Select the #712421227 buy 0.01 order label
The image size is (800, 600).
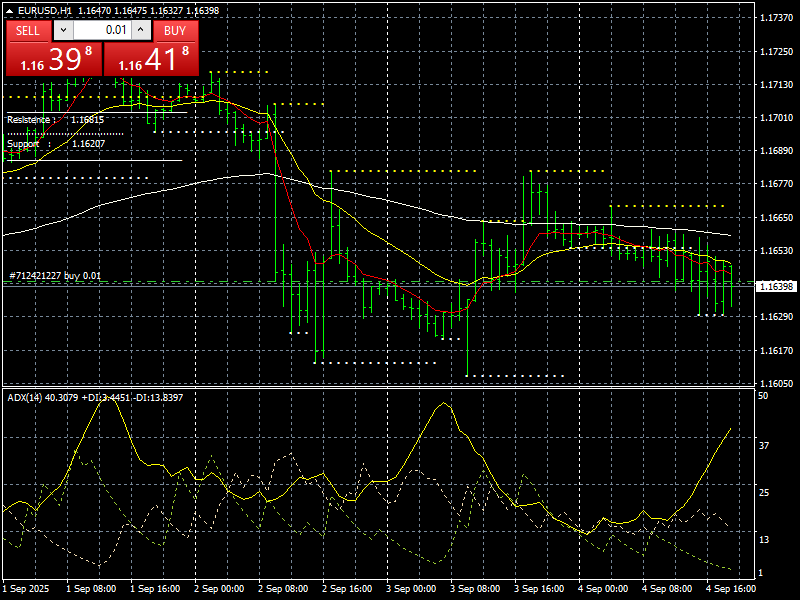(x=55, y=276)
